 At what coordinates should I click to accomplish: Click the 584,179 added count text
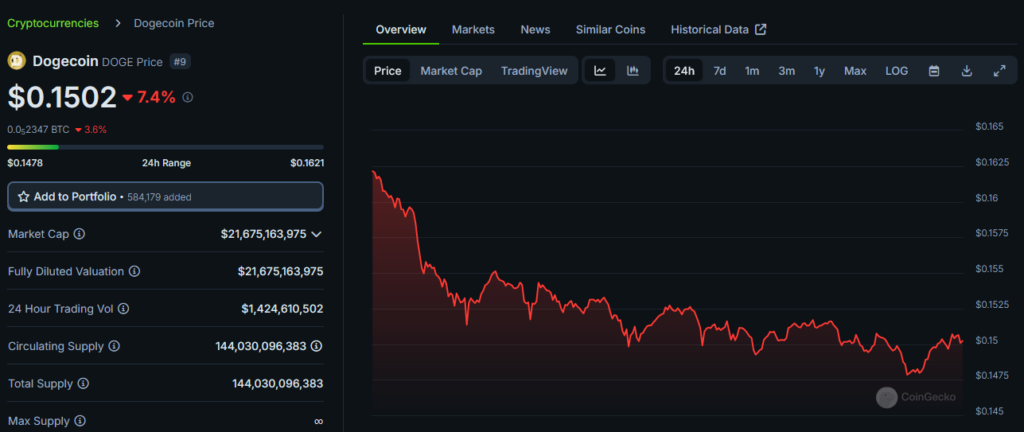(160, 196)
